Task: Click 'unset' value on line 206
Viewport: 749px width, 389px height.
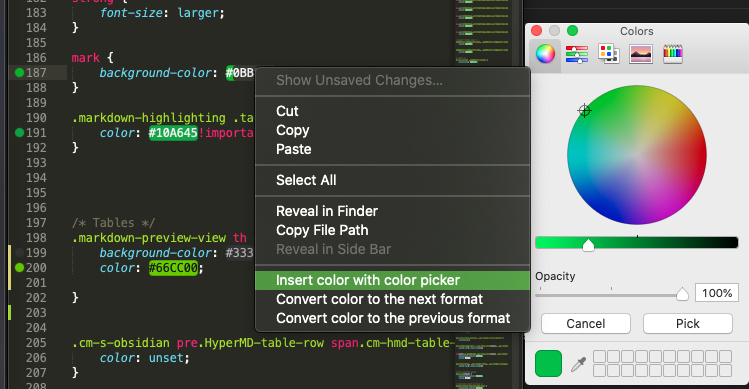Action: tap(166, 357)
